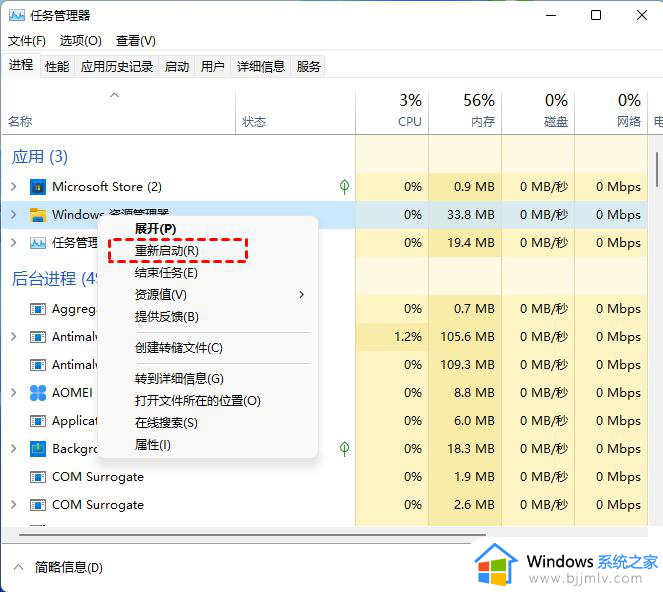
Task: Click the Windows Explorer folder icon
Action: [38, 215]
